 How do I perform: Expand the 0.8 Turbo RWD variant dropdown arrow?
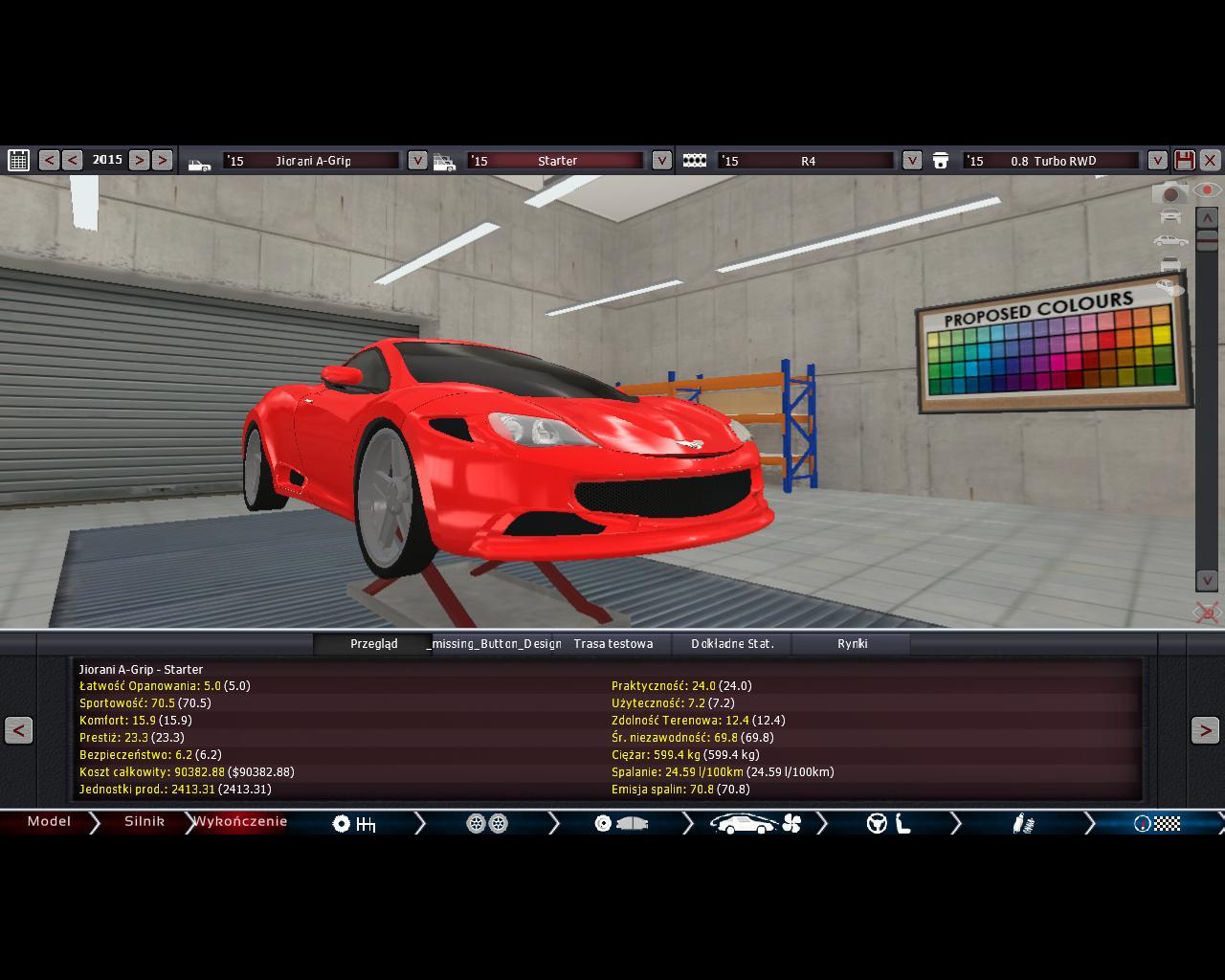coord(1157,160)
